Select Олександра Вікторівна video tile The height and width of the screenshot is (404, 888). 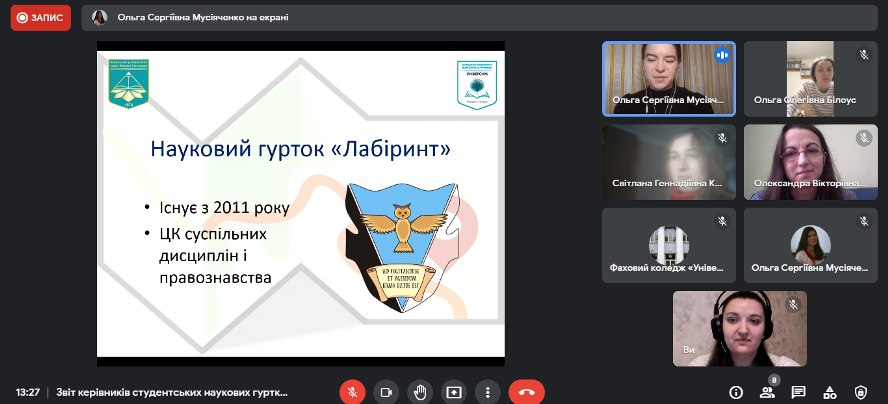[810, 162]
